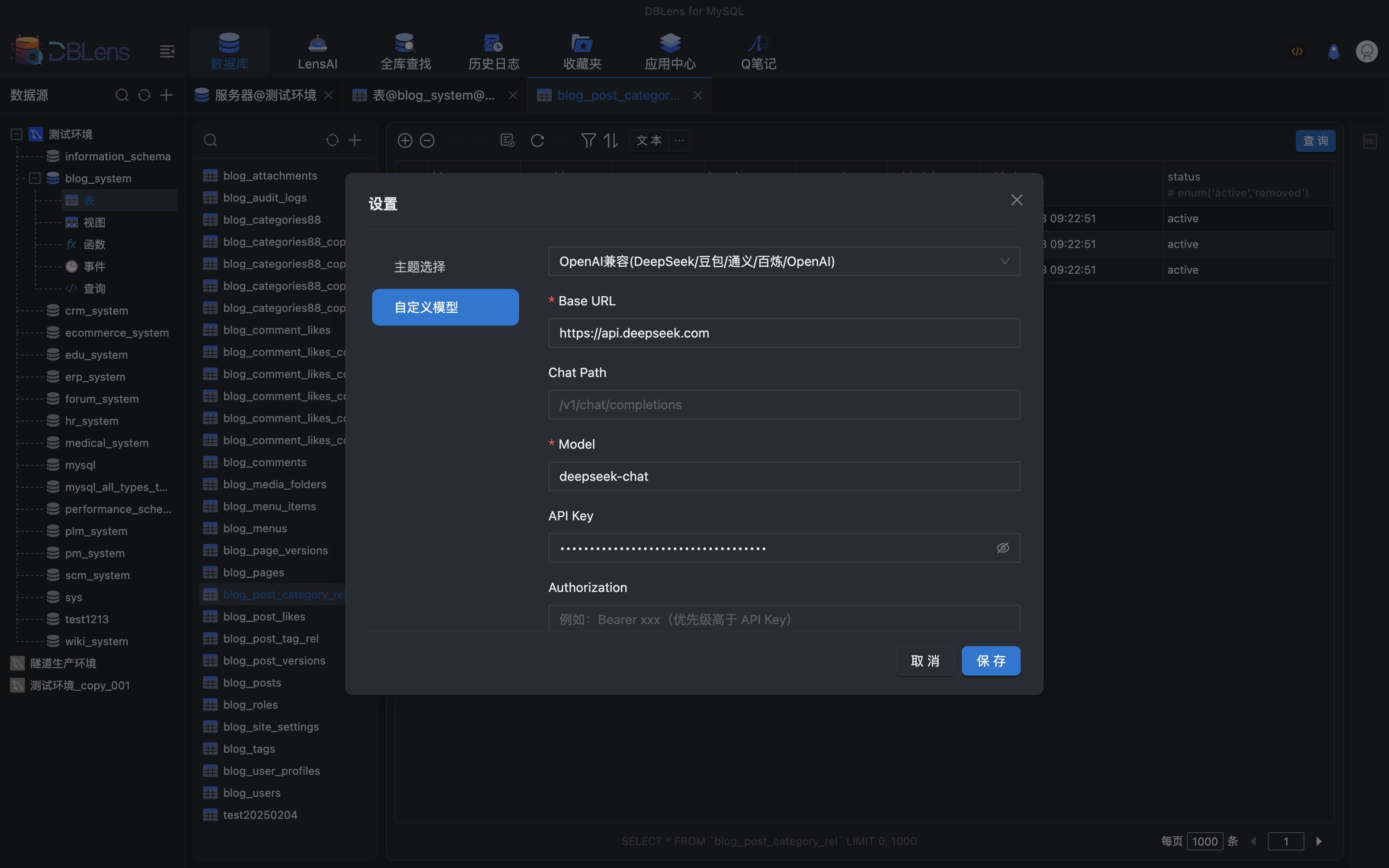This screenshot has width=1389, height=868.
Task: Open the OpenAI兼容 provider dropdown
Action: [784, 261]
